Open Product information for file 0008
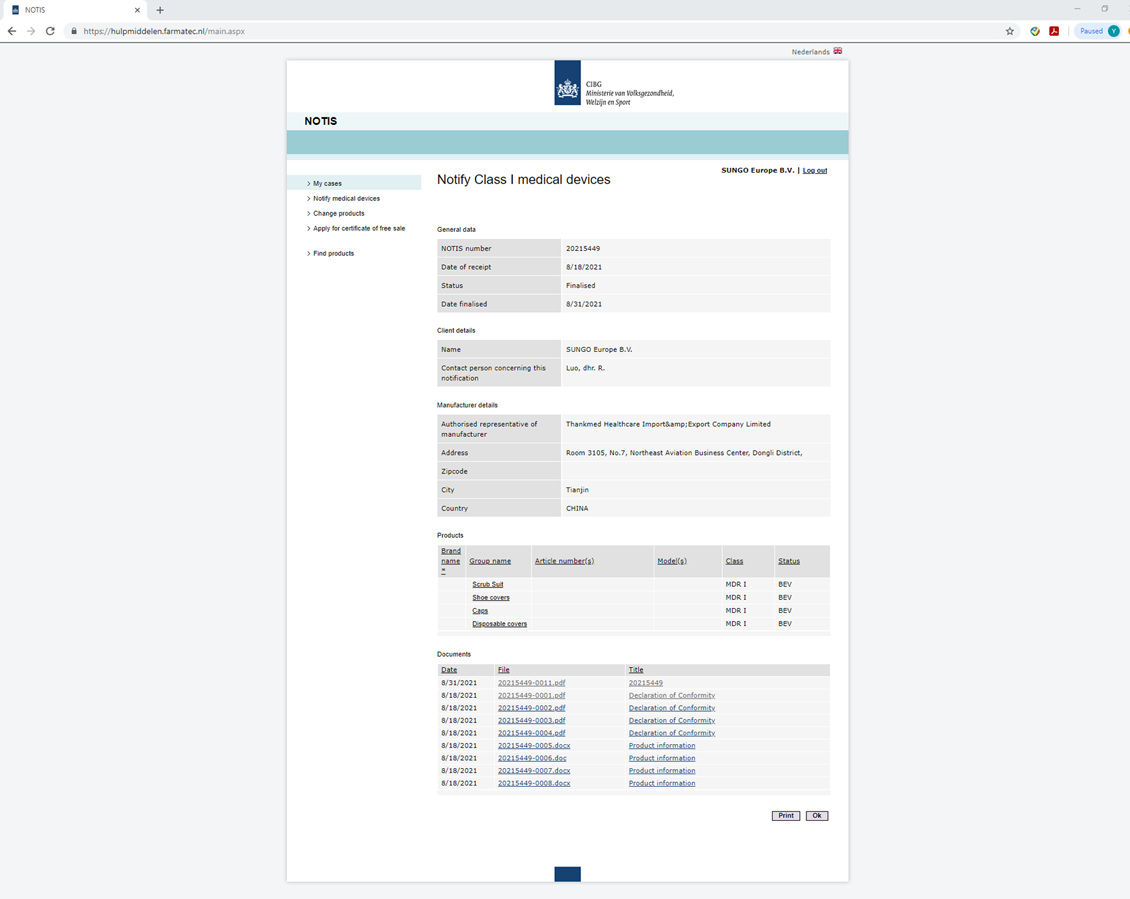 (x=662, y=783)
